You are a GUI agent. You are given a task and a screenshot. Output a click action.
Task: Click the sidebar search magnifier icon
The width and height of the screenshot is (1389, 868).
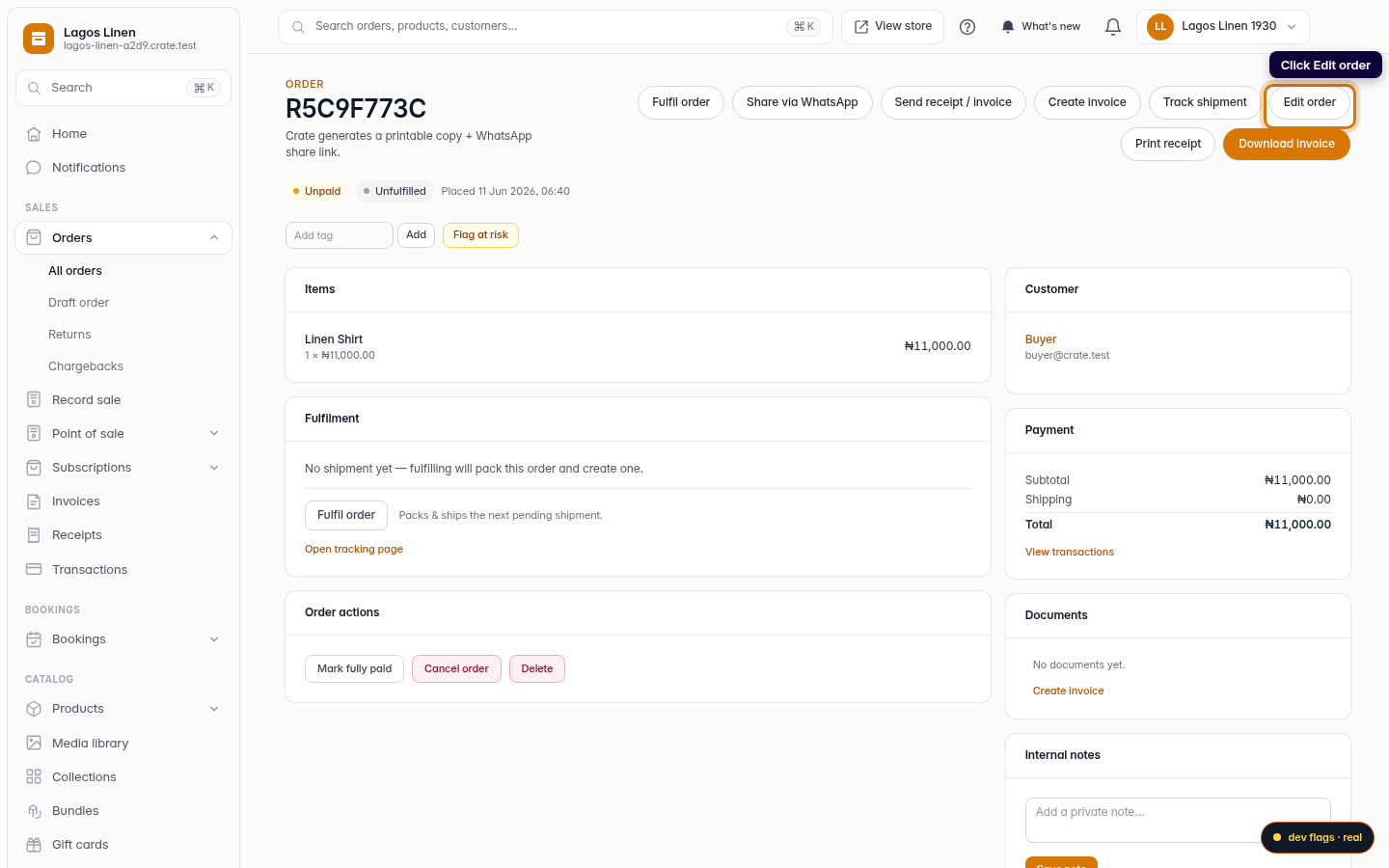pyautogui.click(x=34, y=88)
